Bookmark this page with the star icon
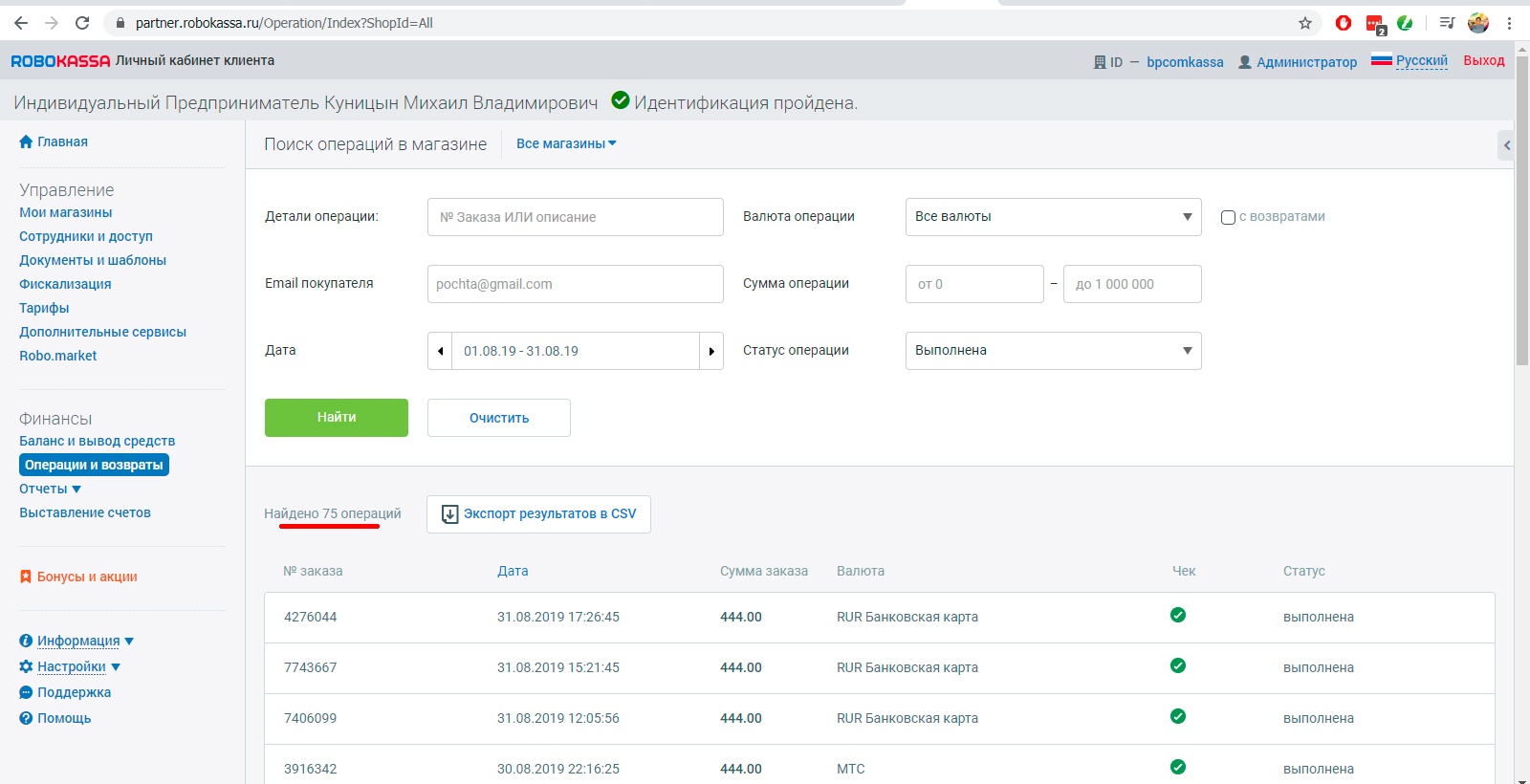 1305,23
